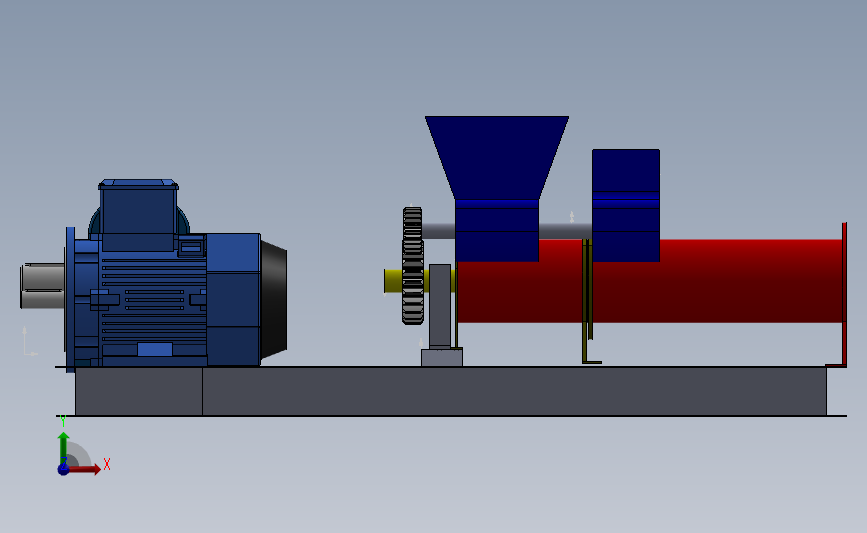This screenshot has height=533, width=867.
Task: Select the dark gray base frame right section
Action: point(514,391)
